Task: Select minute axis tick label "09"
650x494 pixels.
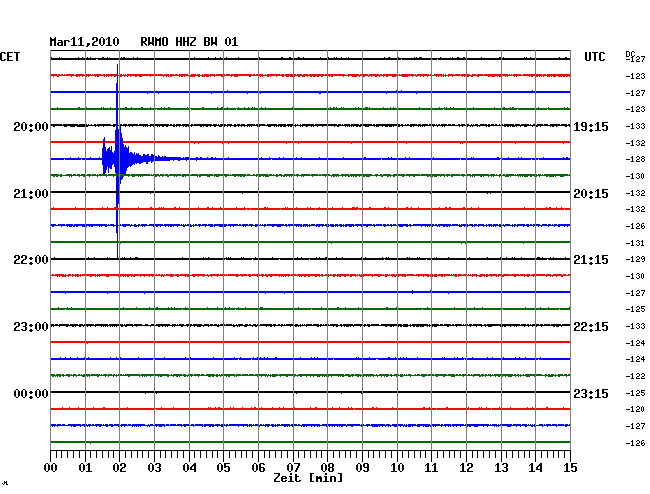Action: [362, 468]
